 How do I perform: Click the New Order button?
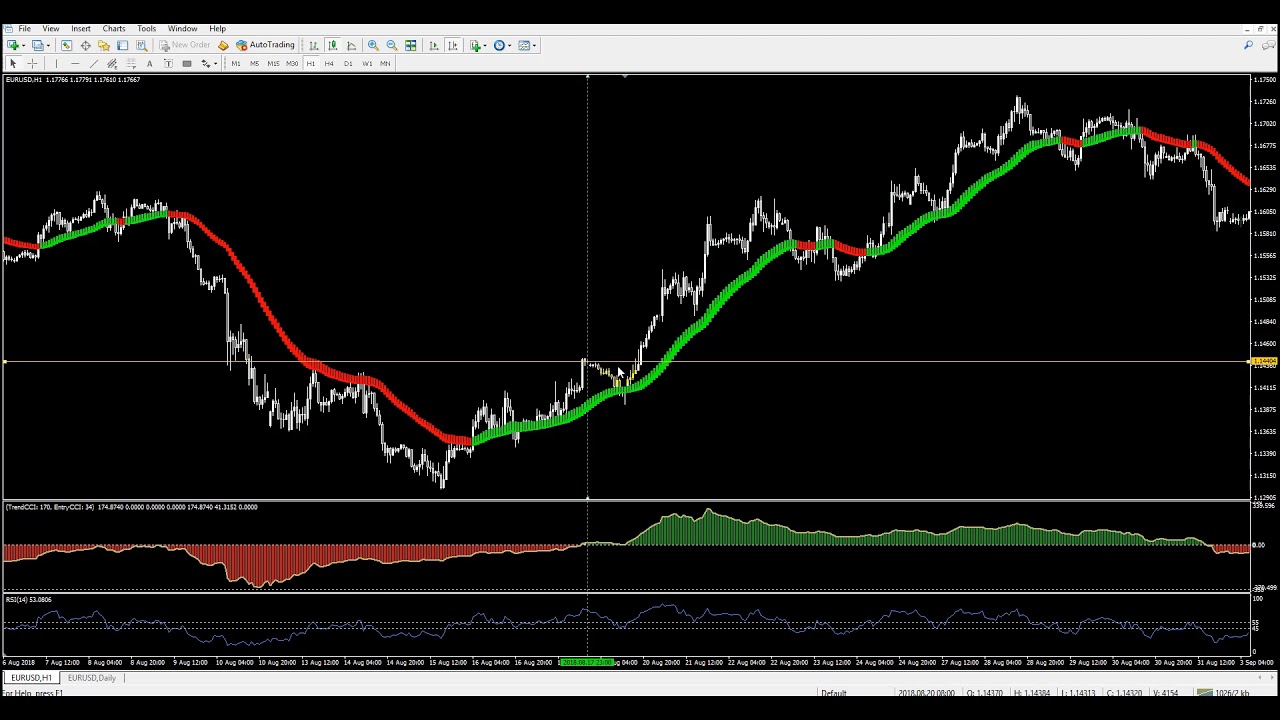pos(185,45)
